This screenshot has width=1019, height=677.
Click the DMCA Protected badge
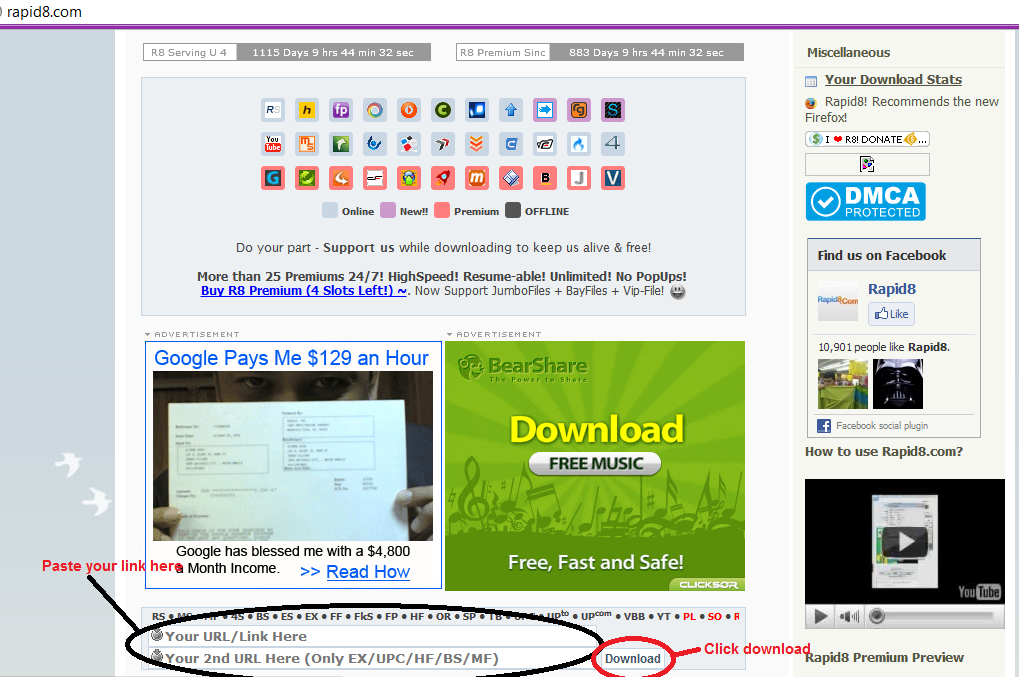[x=866, y=201]
